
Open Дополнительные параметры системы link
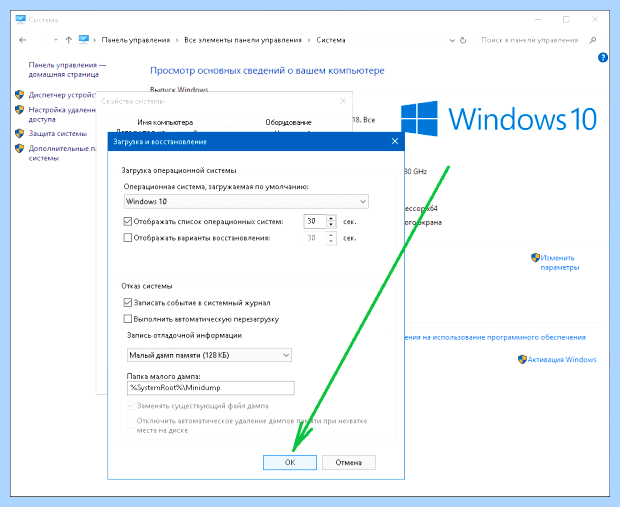tap(62, 153)
